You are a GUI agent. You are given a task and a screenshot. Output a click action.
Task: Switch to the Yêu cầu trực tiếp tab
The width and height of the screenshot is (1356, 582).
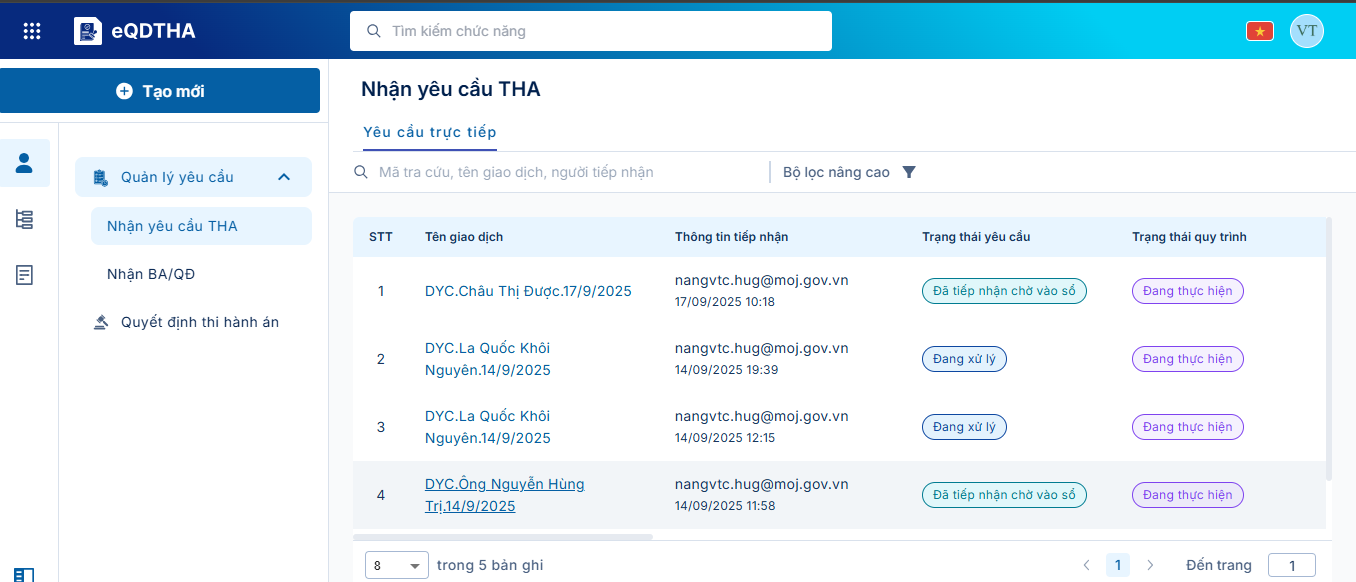tap(430, 132)
